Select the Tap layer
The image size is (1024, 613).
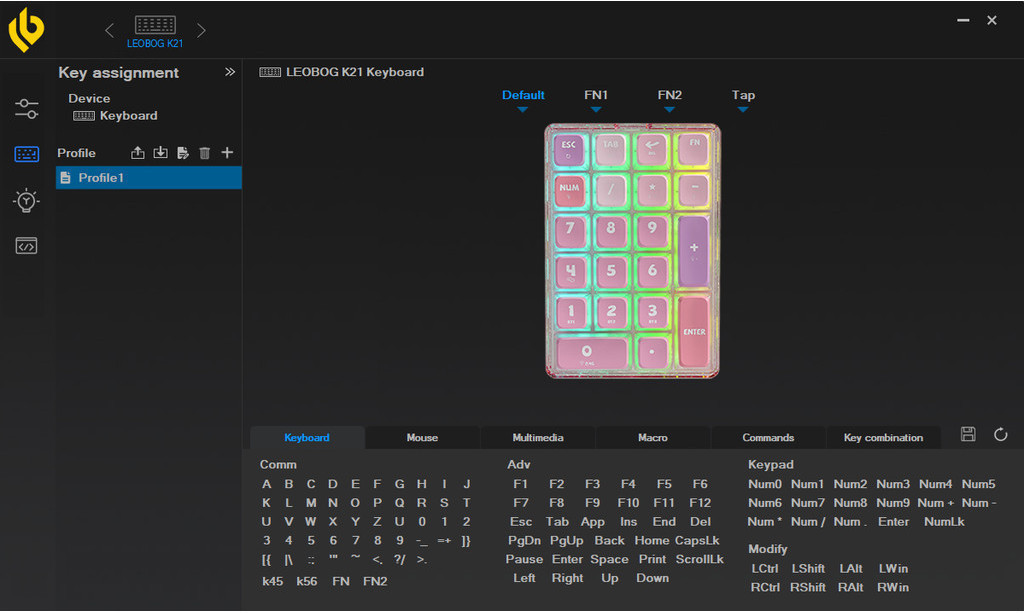pos(743,96)
